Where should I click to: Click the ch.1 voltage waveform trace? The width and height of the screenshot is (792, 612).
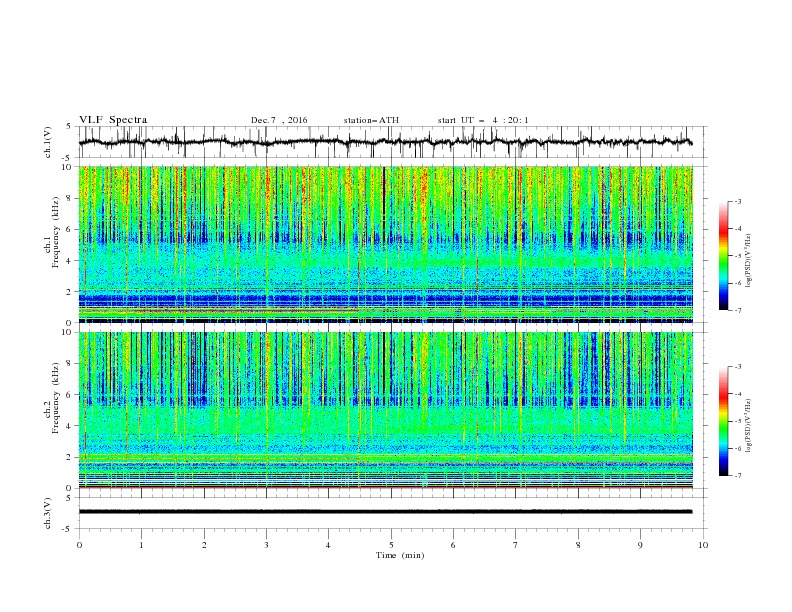386,142
